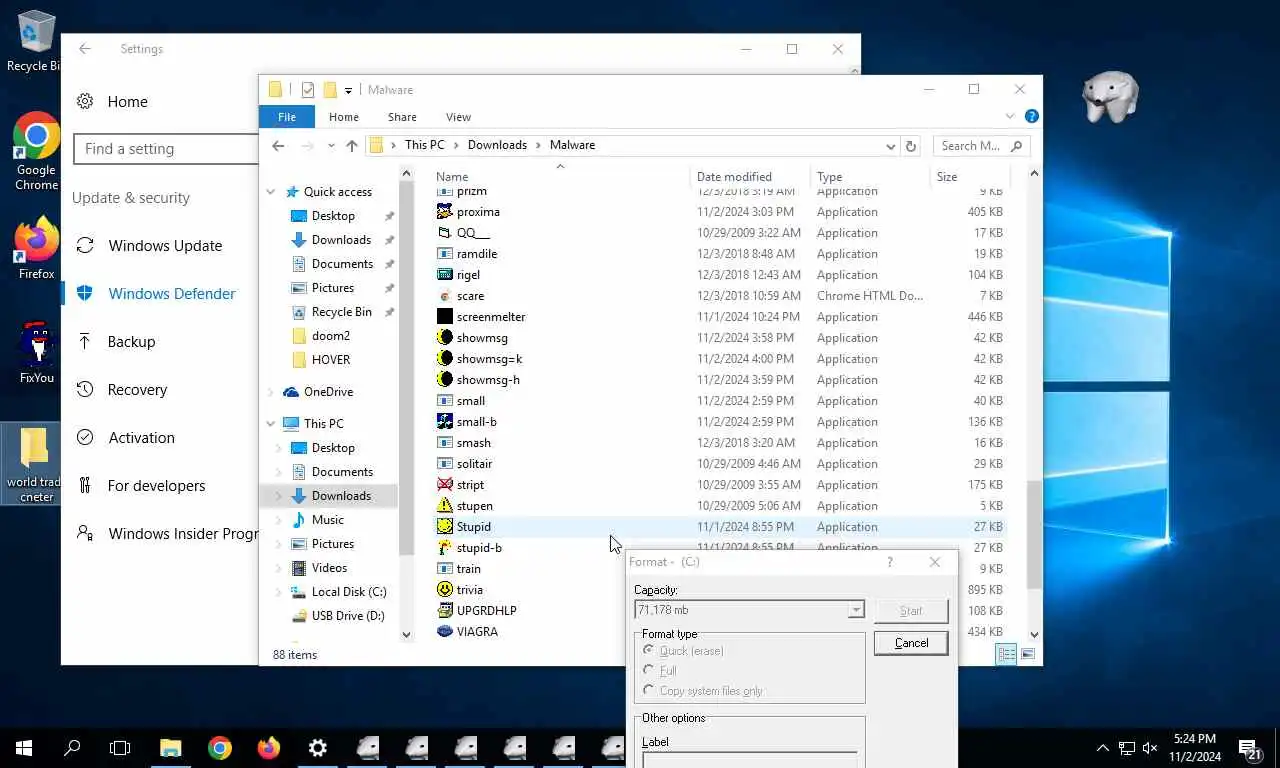Open the File menu tab
Screen dimensions: 1280x768
(x=287, y=117)
